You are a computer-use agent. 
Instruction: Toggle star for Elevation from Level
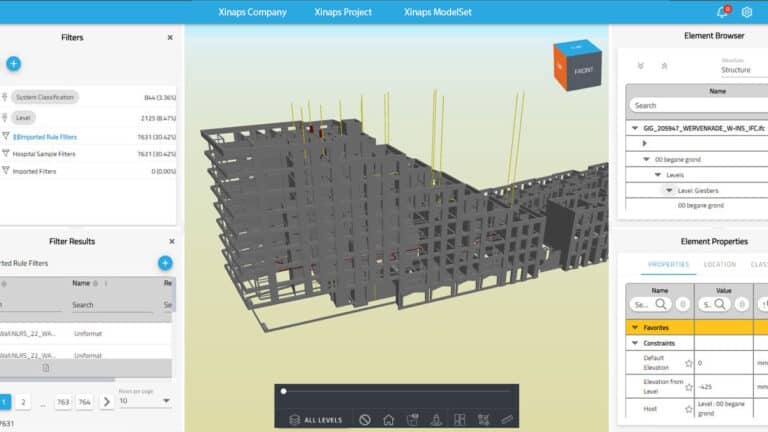click(x=688, y=386)
